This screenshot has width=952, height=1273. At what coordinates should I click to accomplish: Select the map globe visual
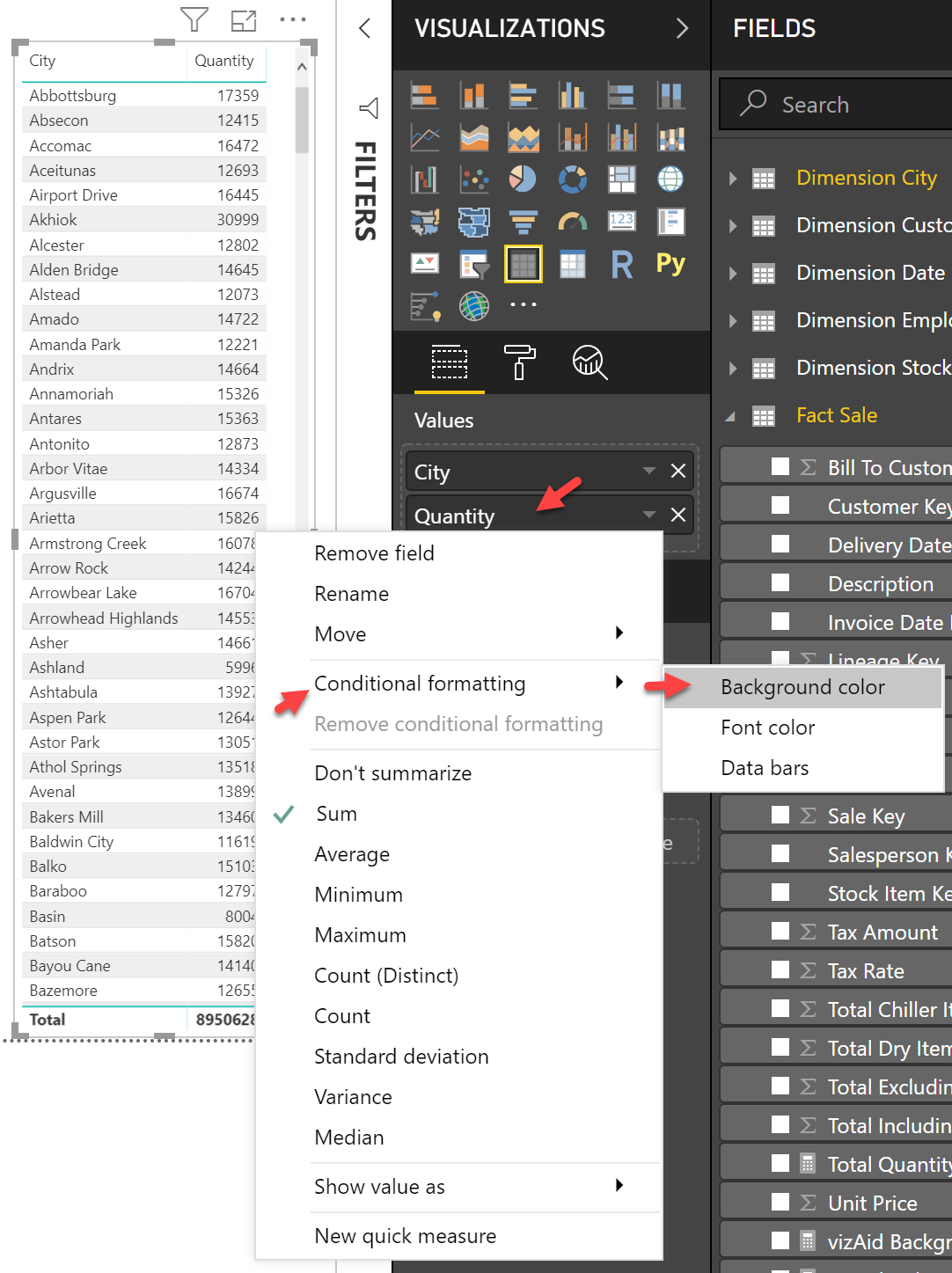(671, 179)
